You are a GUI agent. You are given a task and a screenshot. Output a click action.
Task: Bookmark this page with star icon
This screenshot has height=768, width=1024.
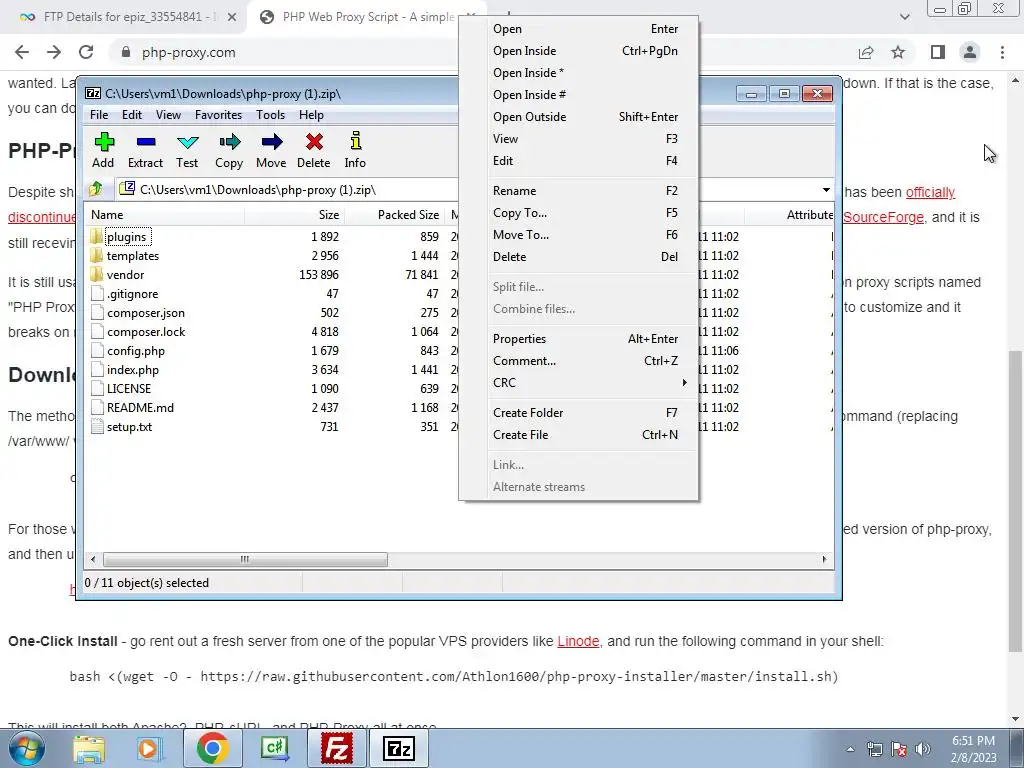click(x=898, y=52)
